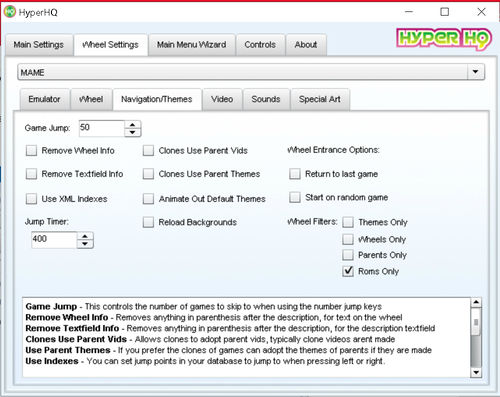The height and width of the screenshot is (397, 500).
Task: Switch to the Video sub-tab
Action: point(222,99)
